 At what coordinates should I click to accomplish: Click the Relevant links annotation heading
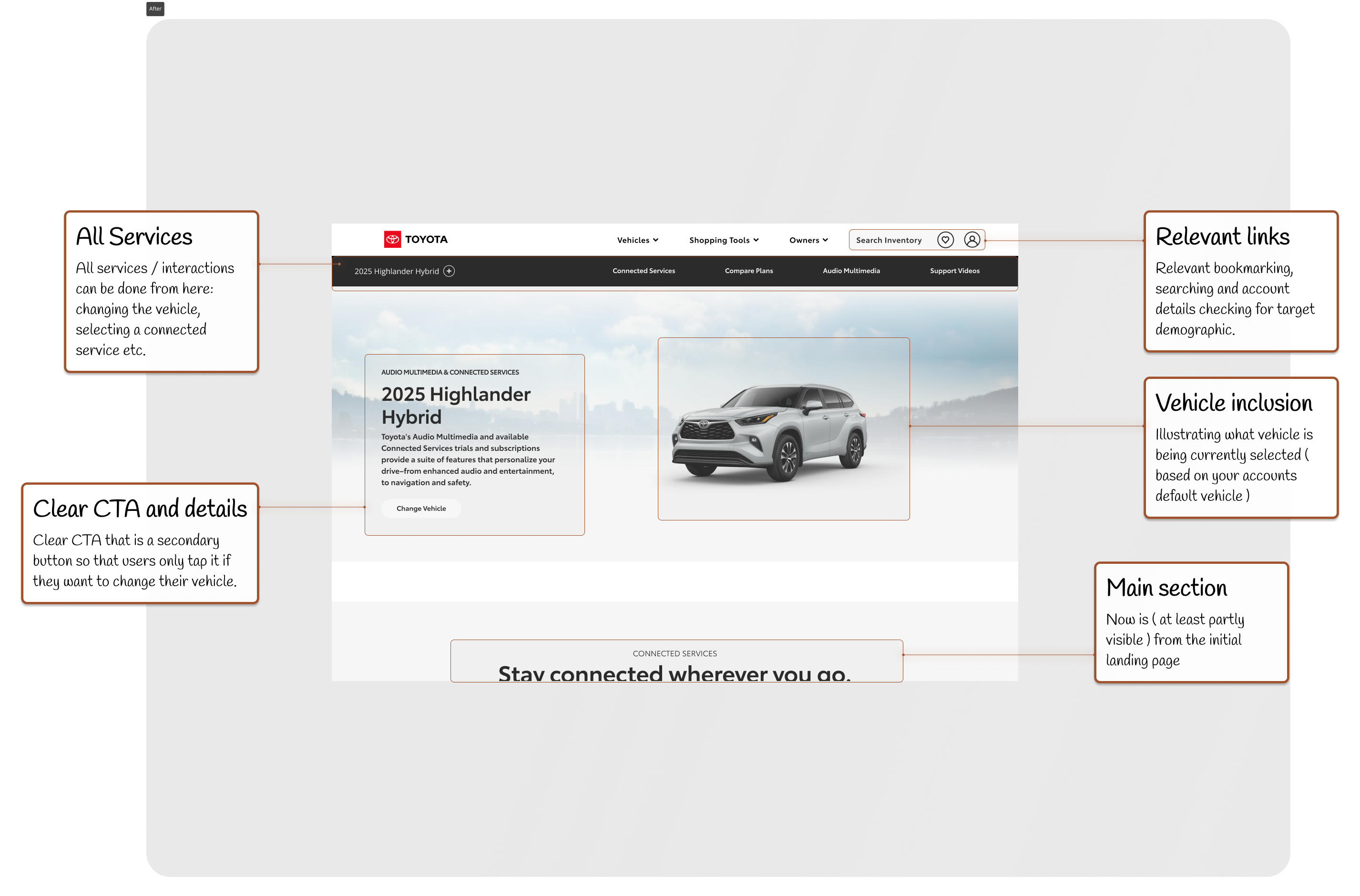click(x=1222, y=236)
